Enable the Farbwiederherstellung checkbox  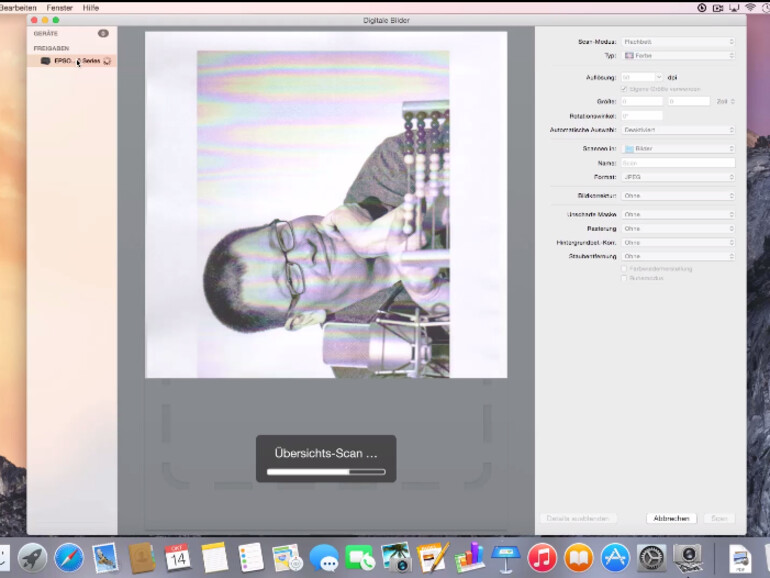[625, 268]
